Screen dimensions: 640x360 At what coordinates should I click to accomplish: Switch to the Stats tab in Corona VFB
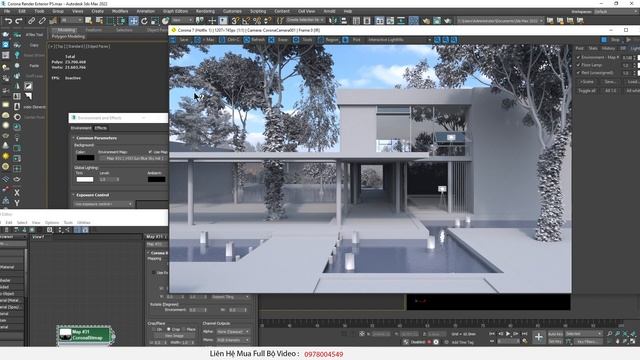pyautogui.click(x=593, y=48)
